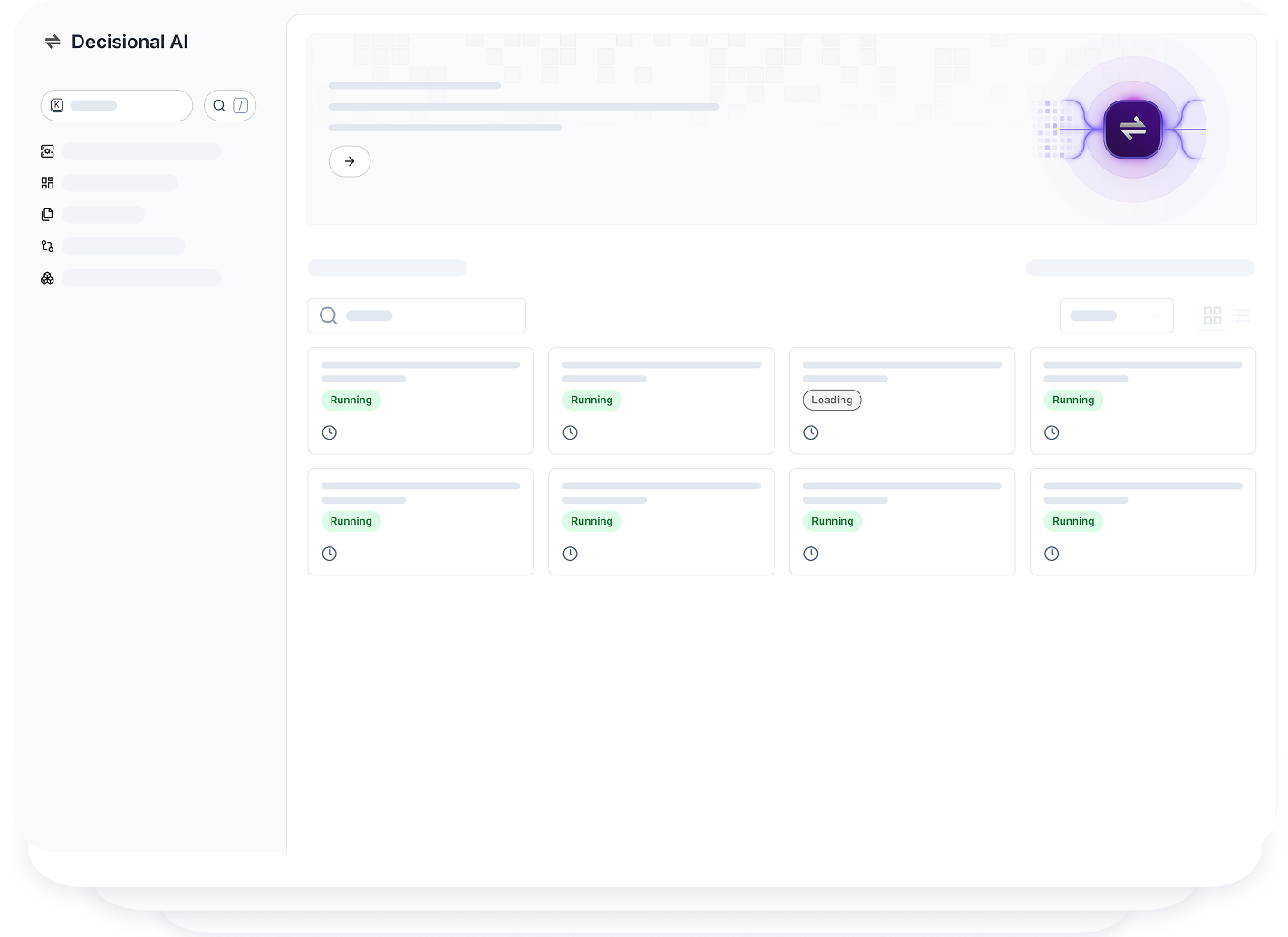
Task: Open the K workspace selector in sidebar
Action: pyautogui.click(x=116, y=106)
